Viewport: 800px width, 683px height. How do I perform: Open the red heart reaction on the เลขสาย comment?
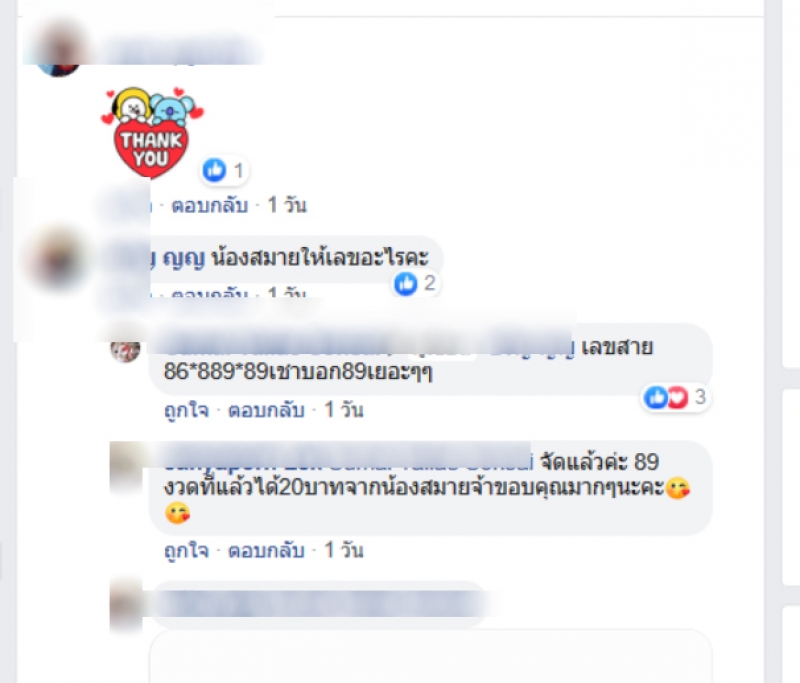(678, 397)
